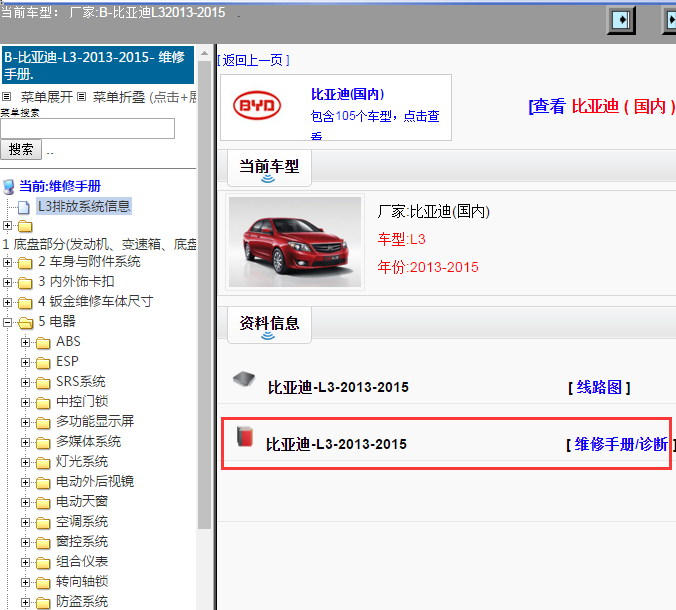Expand the 灯光系统 tree node
This screenshot has width=676, height=610.
(25, 463)
